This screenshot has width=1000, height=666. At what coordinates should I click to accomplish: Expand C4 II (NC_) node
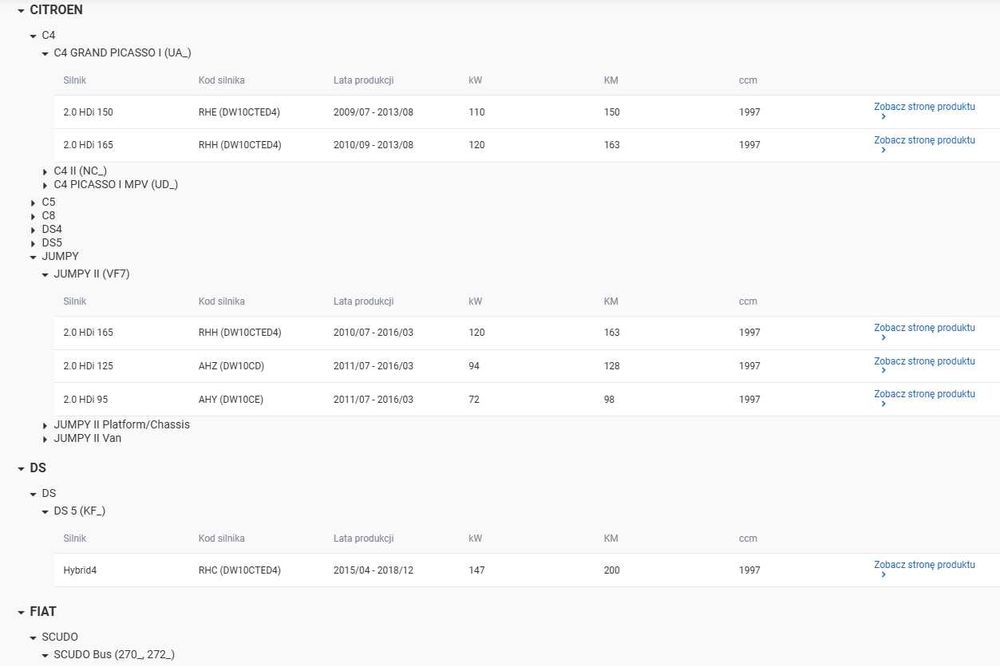[x=45, y=172]
